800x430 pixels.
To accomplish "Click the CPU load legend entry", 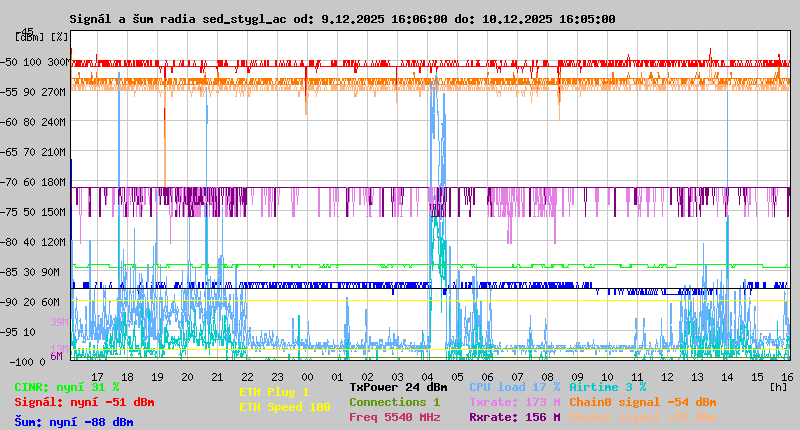I will pos(514,387).
